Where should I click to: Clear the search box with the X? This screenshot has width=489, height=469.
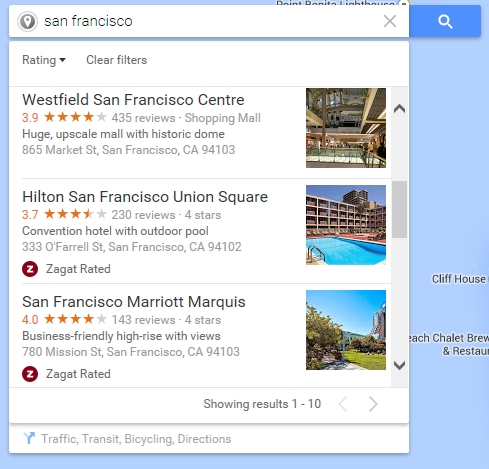point(390,21)
